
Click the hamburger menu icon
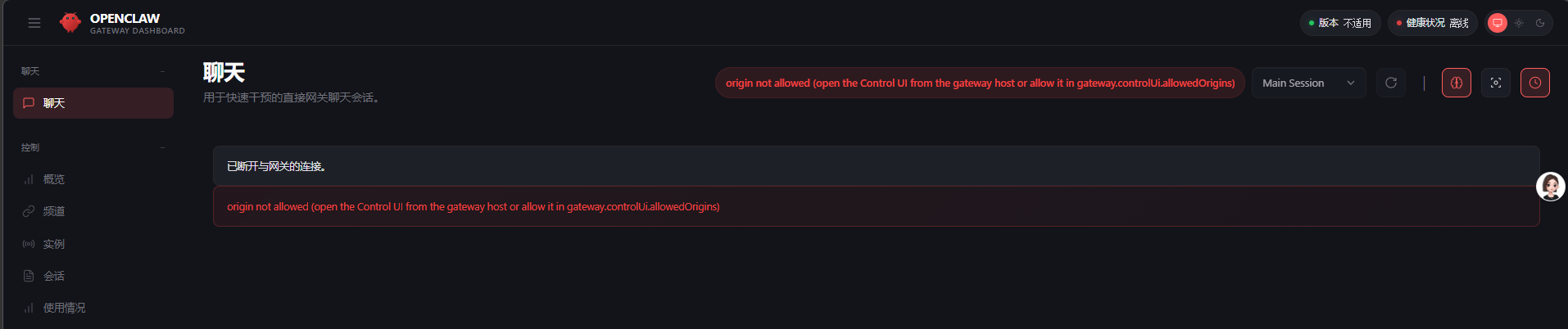click(34, 23)
